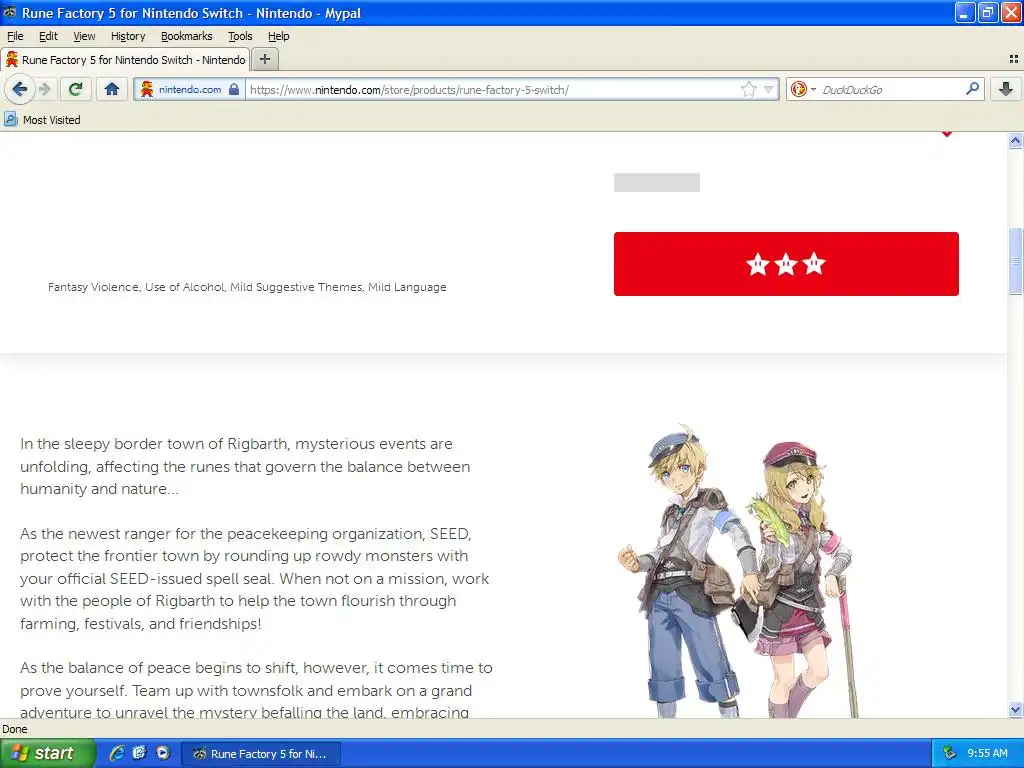Viewport: 1024px width, 768px height.
Task: Open the History menu
Action: pyautogui.click(x=128, y=36)
